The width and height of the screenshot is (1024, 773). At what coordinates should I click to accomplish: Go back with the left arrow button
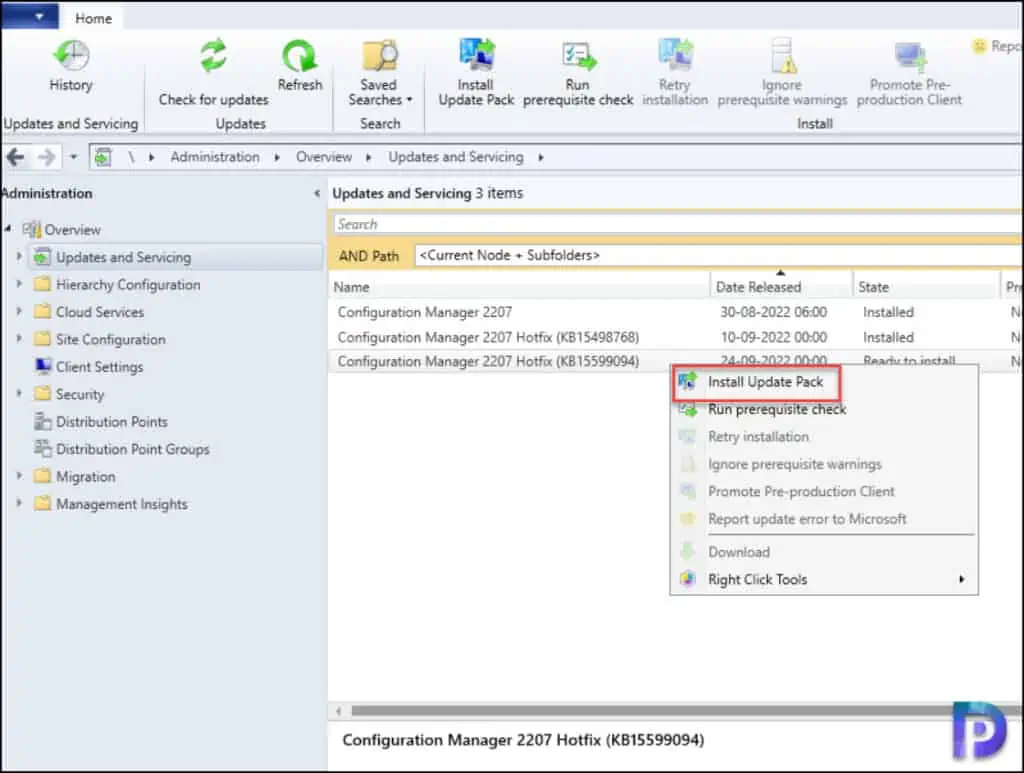click(x=16, y=157)
